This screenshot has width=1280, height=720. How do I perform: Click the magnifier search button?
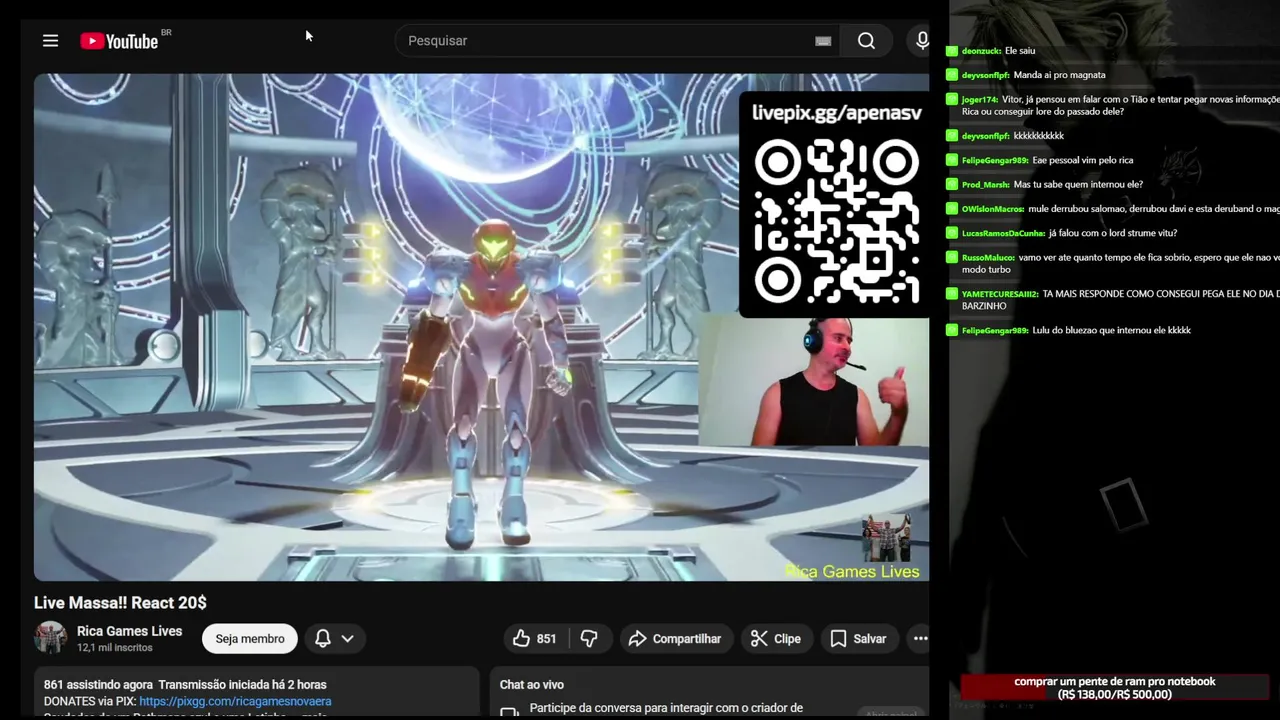click(x=866, y=41)
